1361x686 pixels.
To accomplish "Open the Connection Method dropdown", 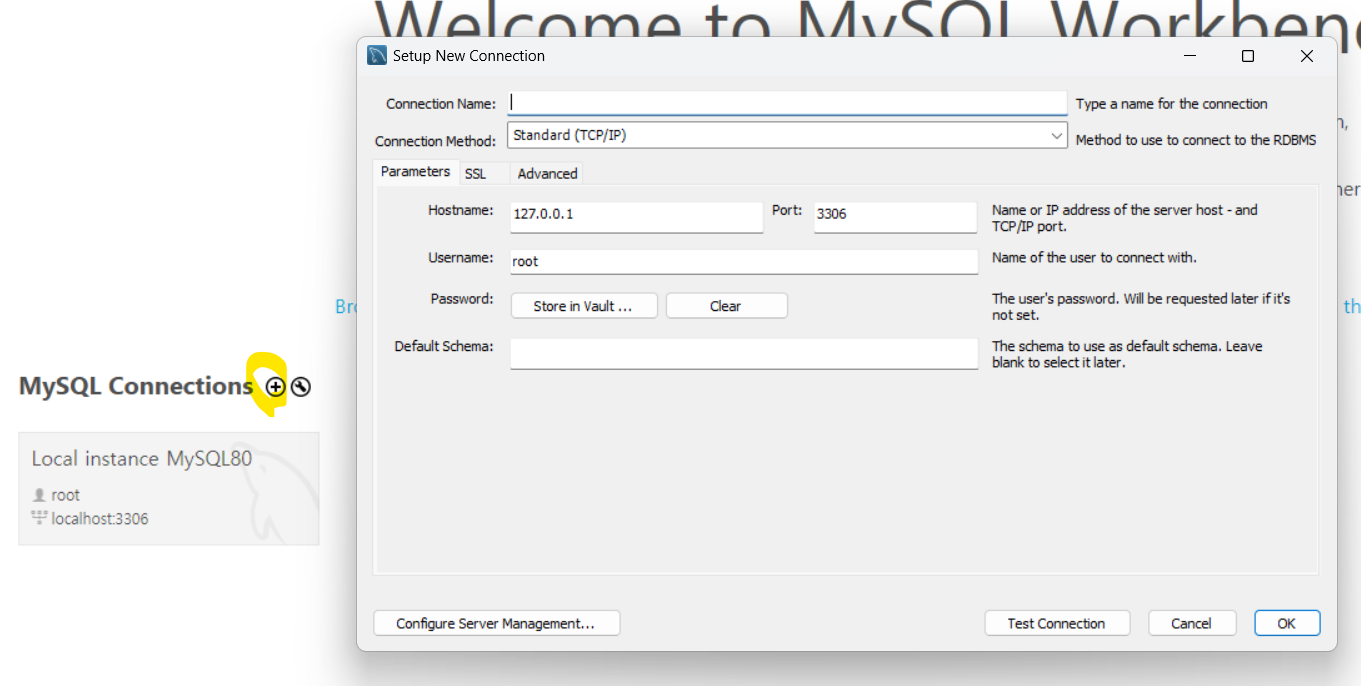I will coord(788,135).
